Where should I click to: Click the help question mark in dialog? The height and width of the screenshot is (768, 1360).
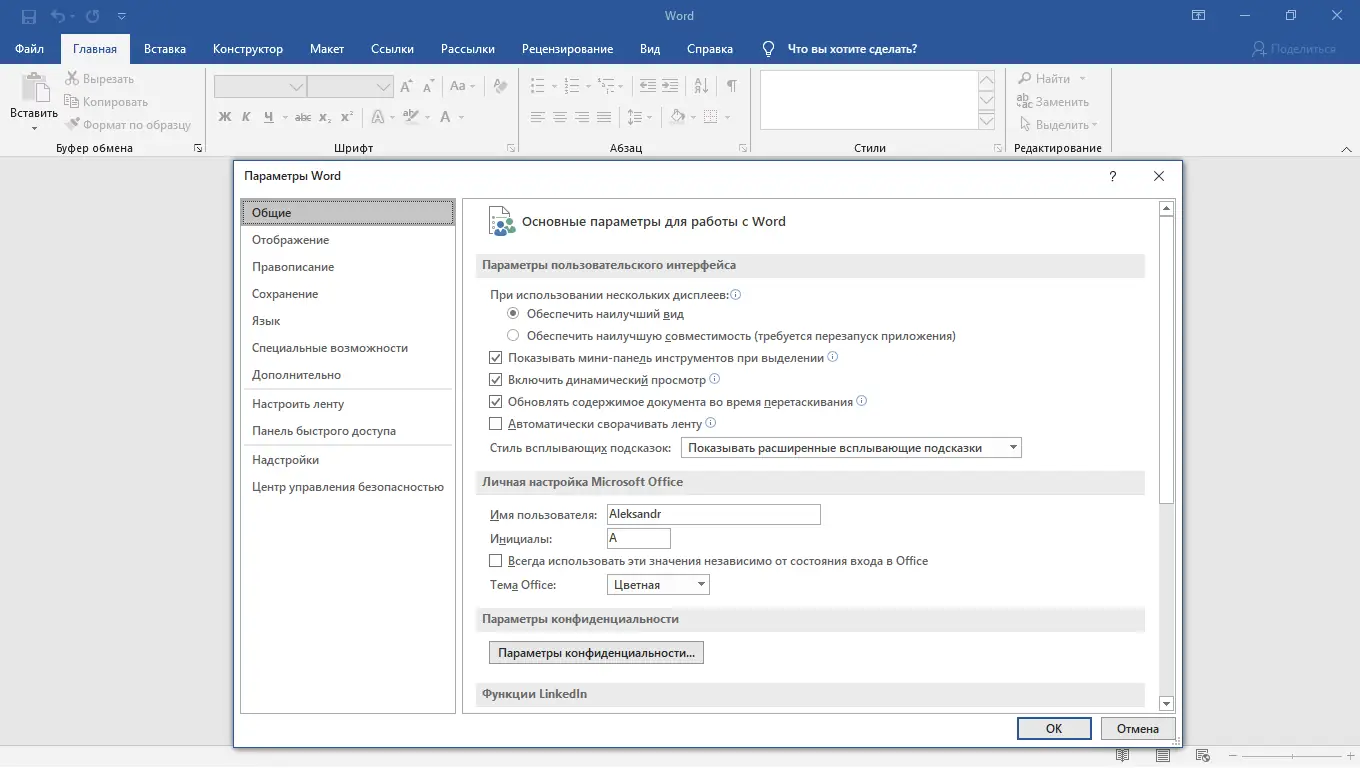pos(1113,176)
